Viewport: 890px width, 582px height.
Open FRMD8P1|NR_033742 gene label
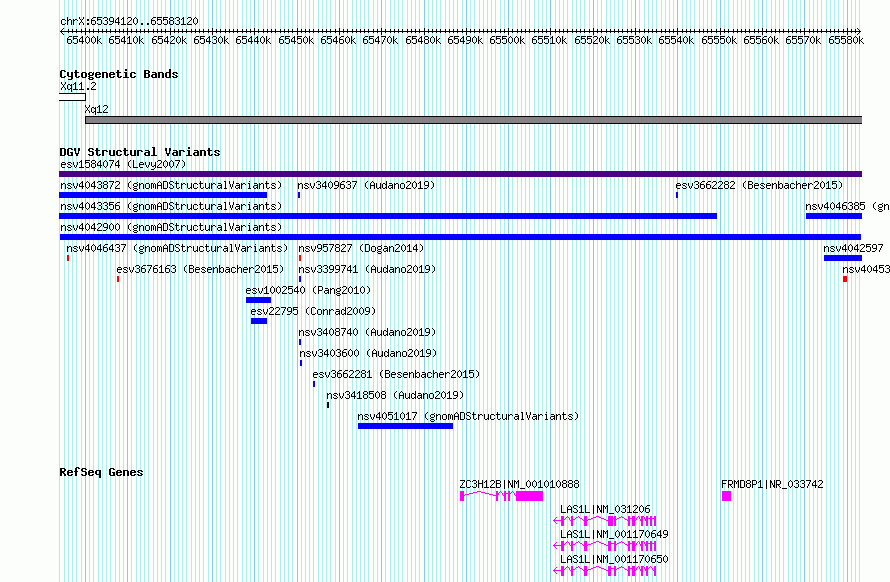pyautogui.click(x=772, y=485)
